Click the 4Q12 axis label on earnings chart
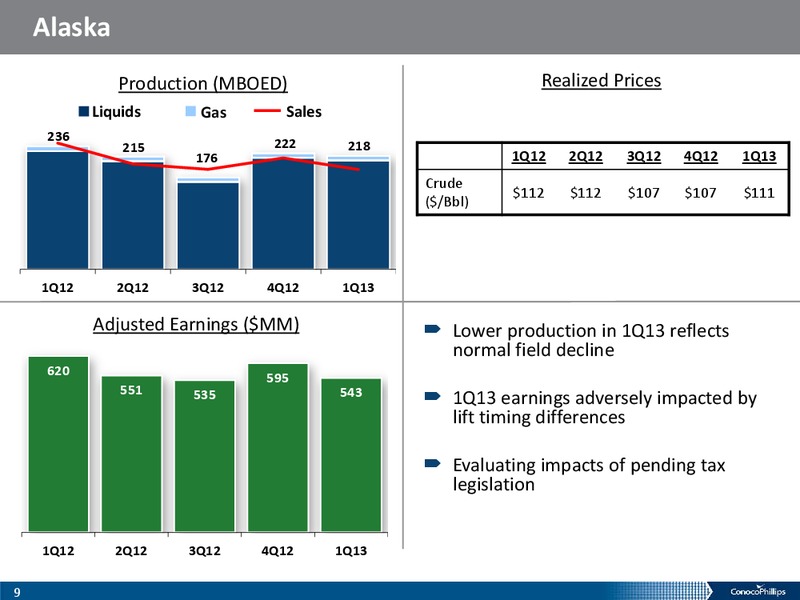 point(278,551)
